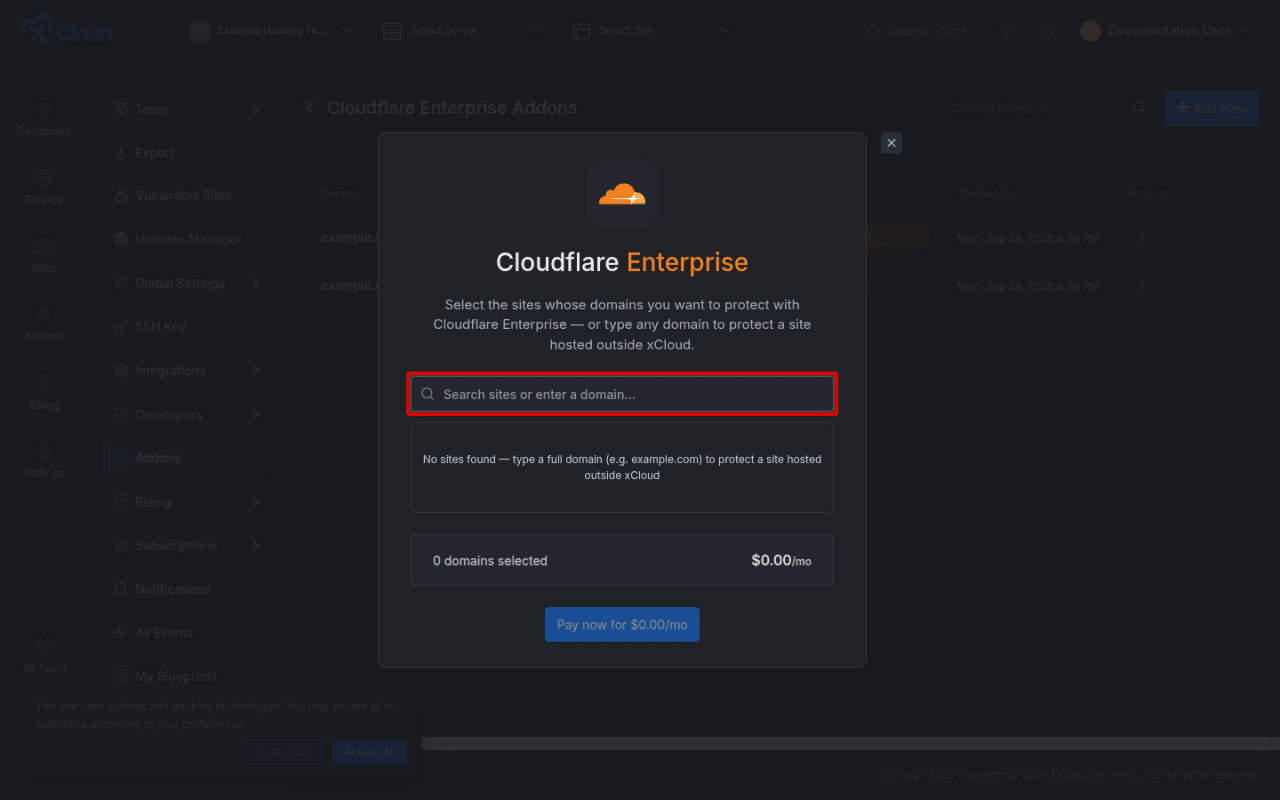Click the "Cloudflare Enterprise" dialog heading
The width and height of the screenshot is (1280, 800).
[622, 262]
